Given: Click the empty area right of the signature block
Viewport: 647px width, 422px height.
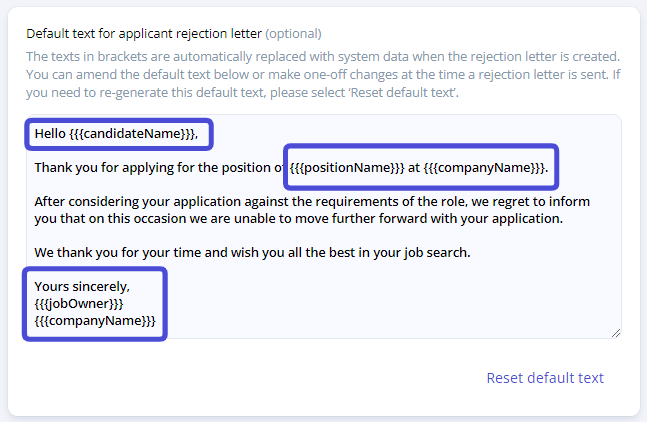Looking at the screenshot, I should (x=388, y=304).
